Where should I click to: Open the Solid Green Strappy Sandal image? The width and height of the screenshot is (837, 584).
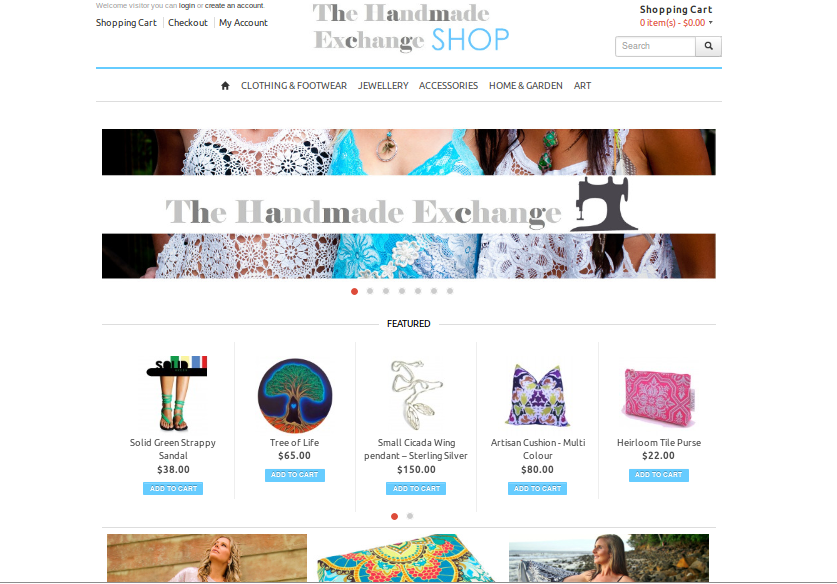click(174, 393)
